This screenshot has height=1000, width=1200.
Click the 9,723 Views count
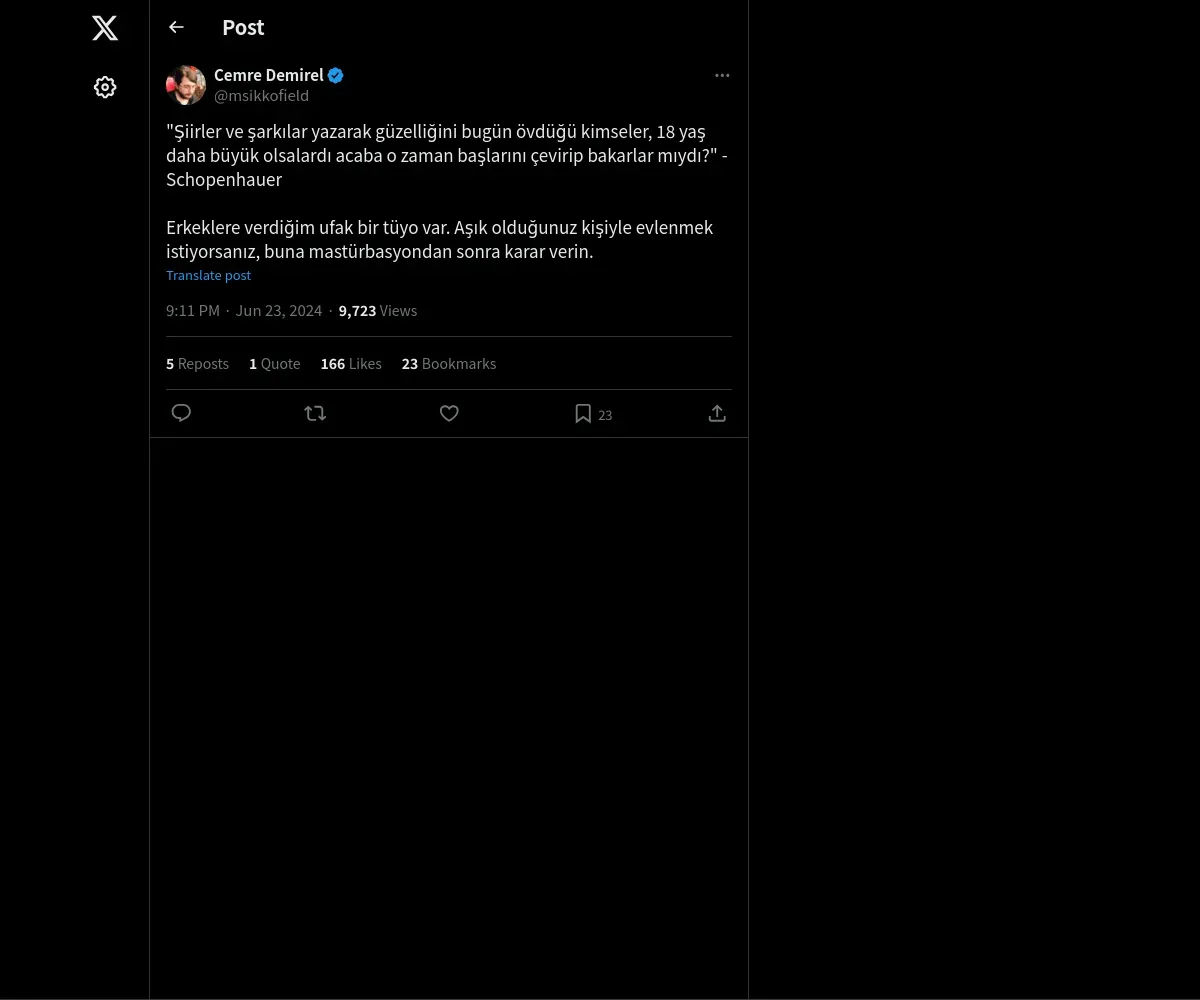point(378,311)
